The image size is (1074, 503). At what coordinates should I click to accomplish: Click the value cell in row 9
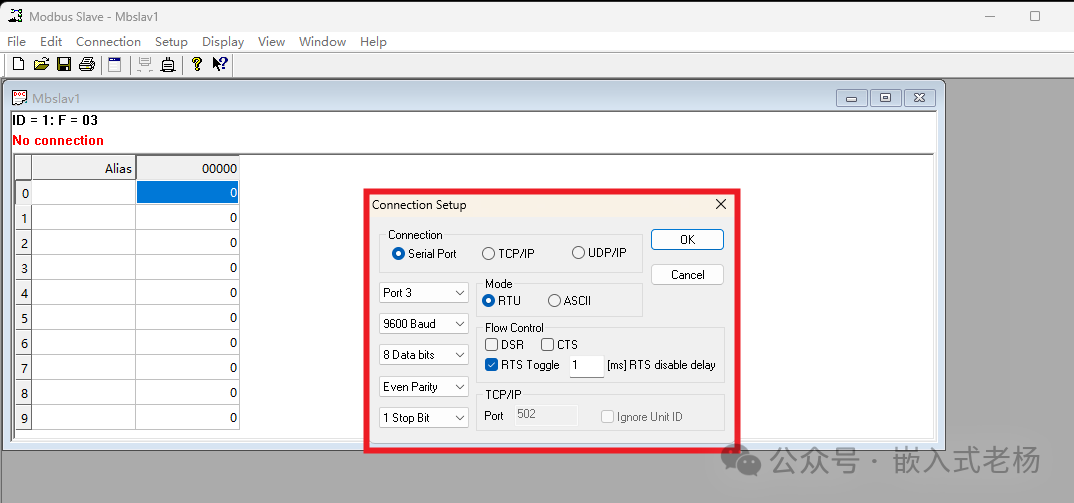[x=188, y=417]
